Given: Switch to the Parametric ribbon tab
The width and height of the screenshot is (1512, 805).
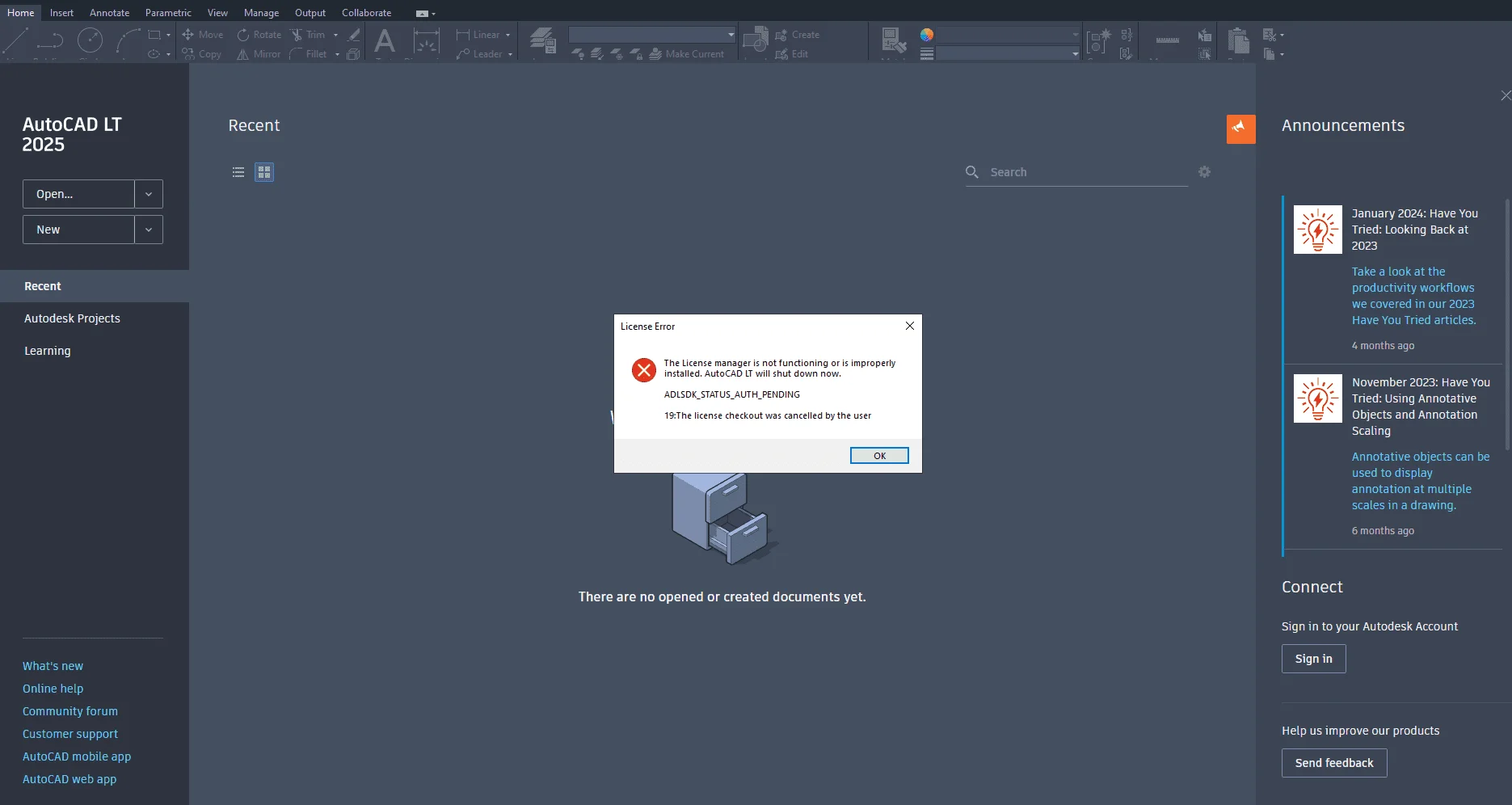Looking at the screenshot, I should click(168, 13).
